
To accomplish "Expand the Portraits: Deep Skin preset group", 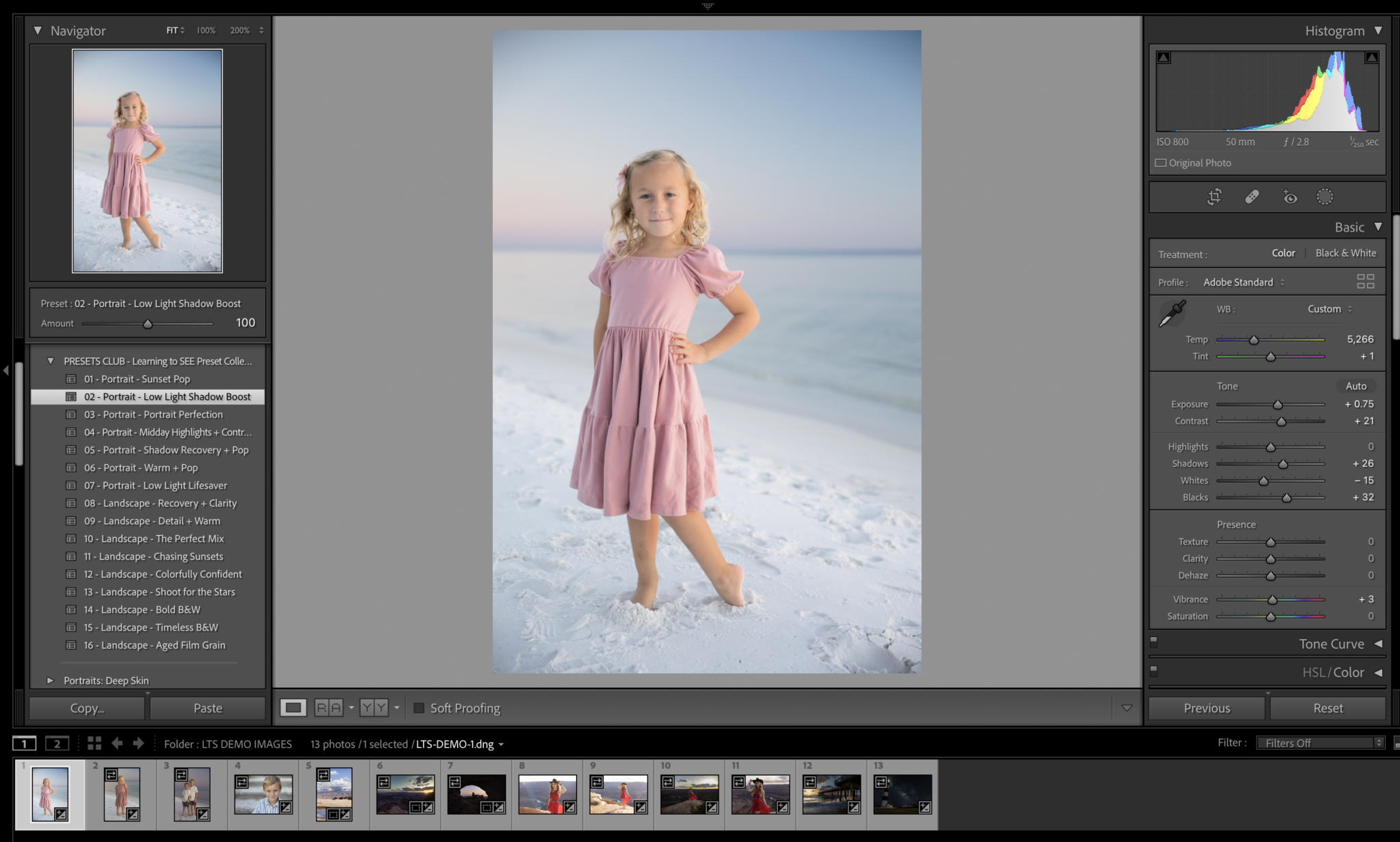I will point(50,681).
